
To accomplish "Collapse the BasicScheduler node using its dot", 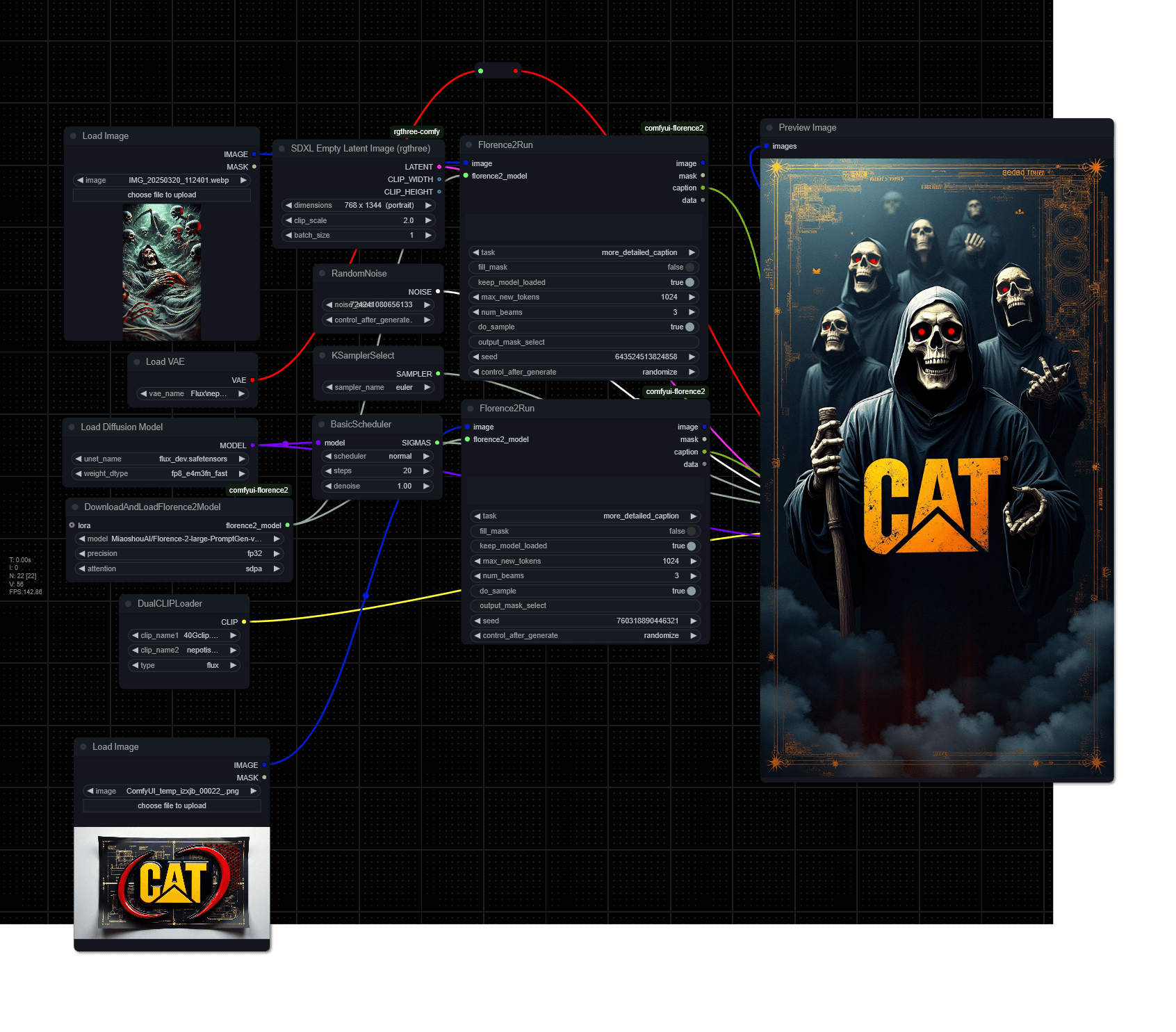I will pyautogui.click(x=321, y=425).
